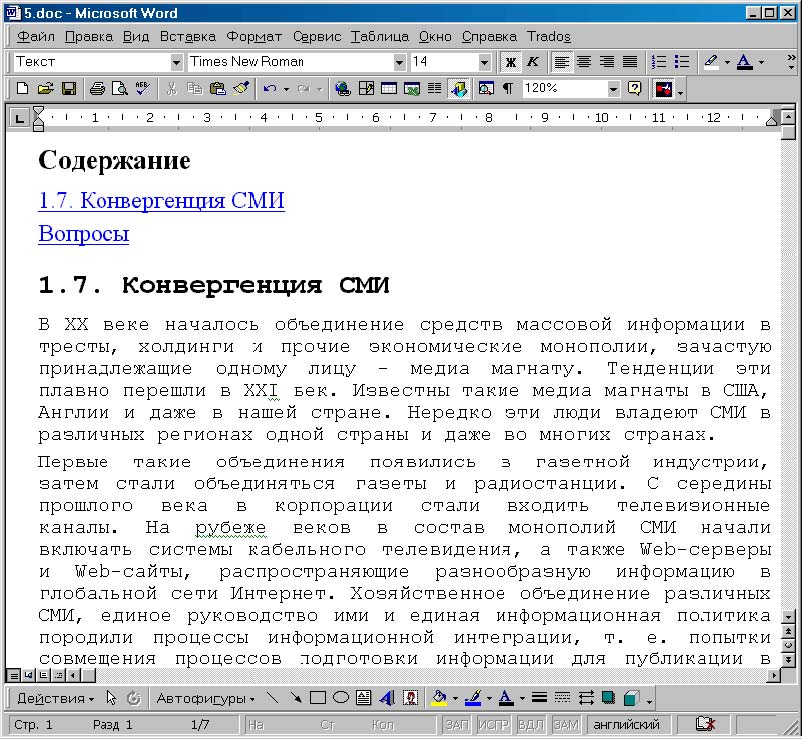The height and width of the screenshot is (739, 802).
Task: Follow the Вопросы contents link
Action: click(x=84, y=234)
